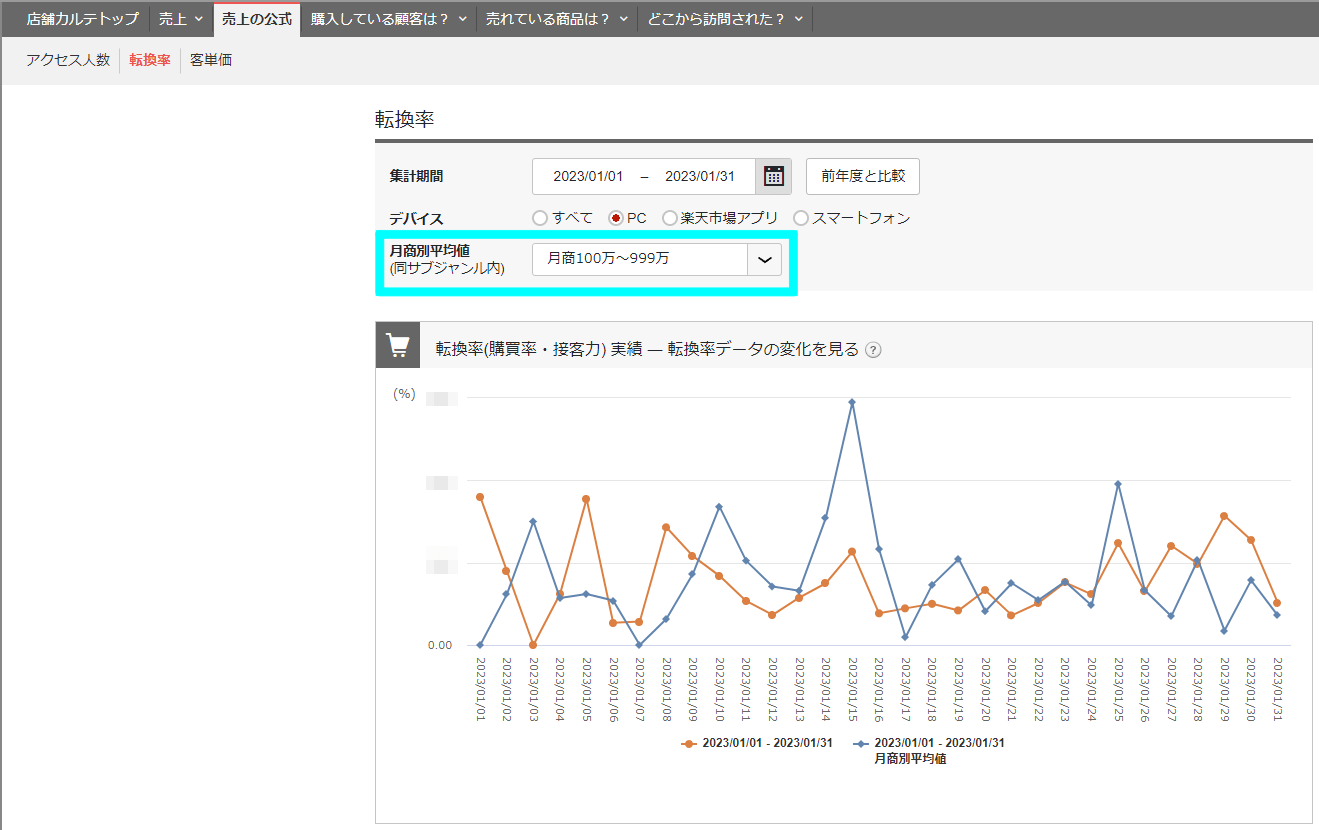Switch to 客単価 sub-tab
1319x830 pixels.
[211, 60]
